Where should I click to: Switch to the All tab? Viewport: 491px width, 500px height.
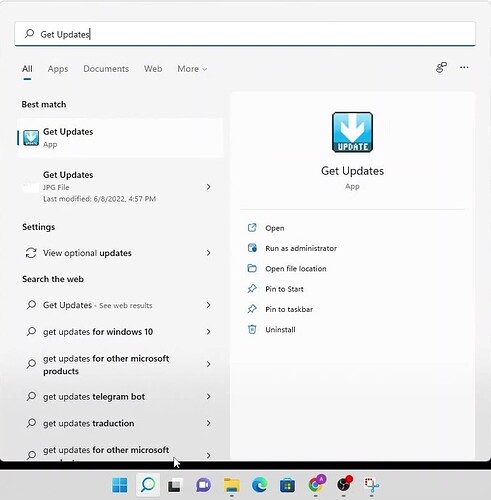[x=27, y=69]
